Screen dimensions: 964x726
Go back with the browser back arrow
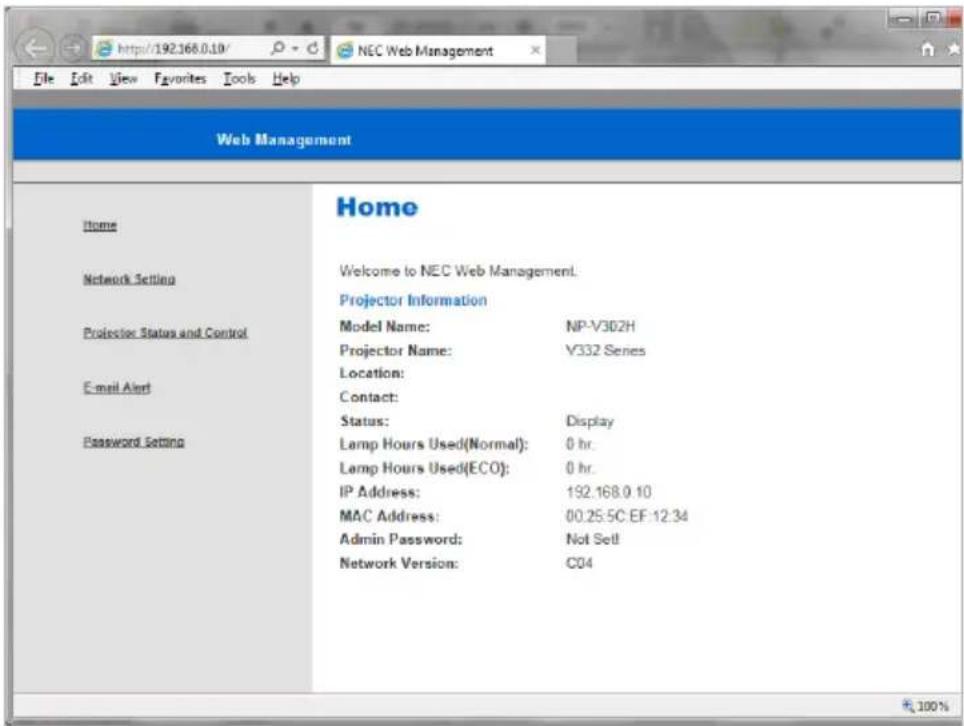35,48
